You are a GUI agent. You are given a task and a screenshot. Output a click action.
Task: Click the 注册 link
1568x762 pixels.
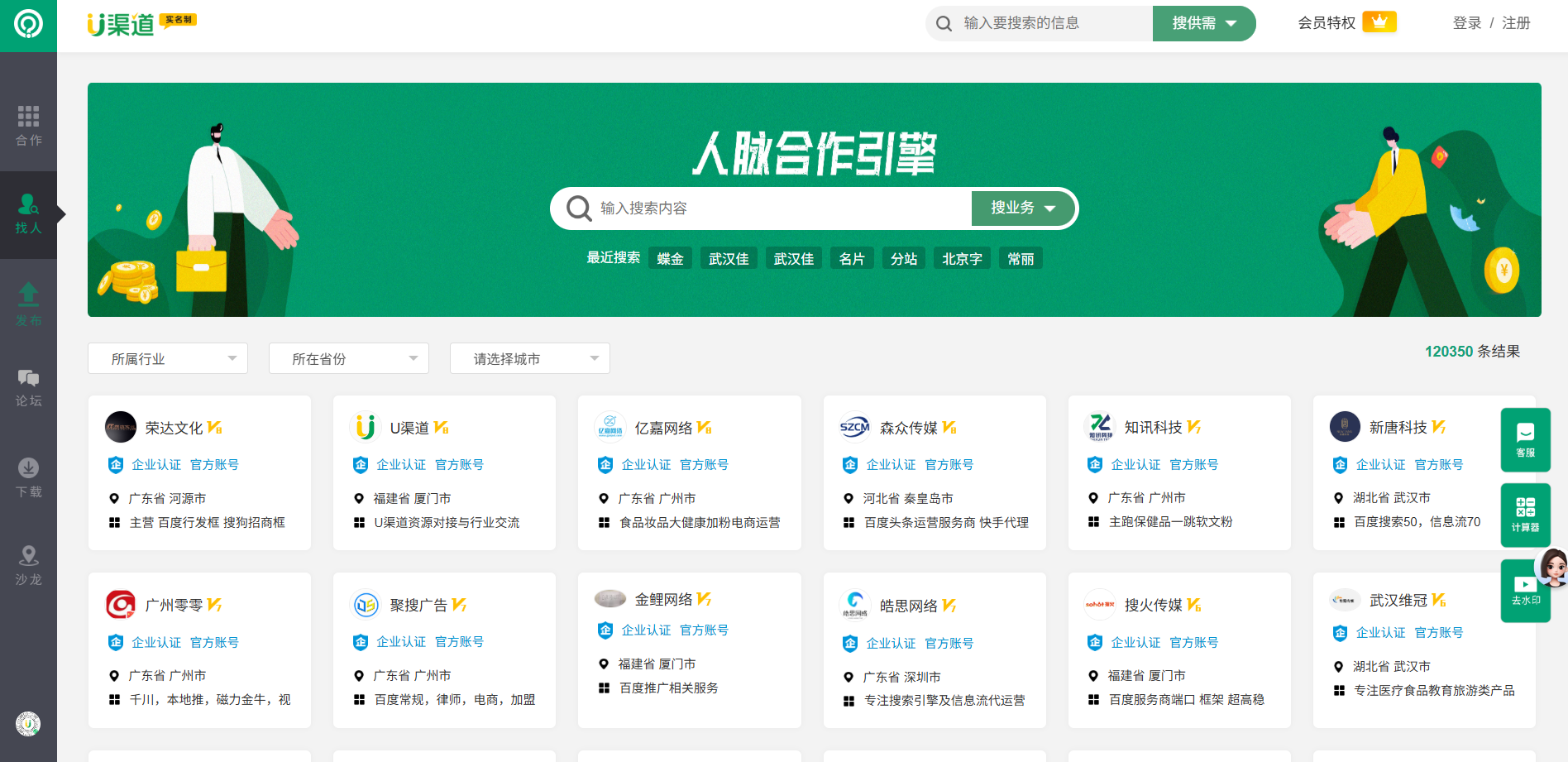click(x=1516, y=23)
